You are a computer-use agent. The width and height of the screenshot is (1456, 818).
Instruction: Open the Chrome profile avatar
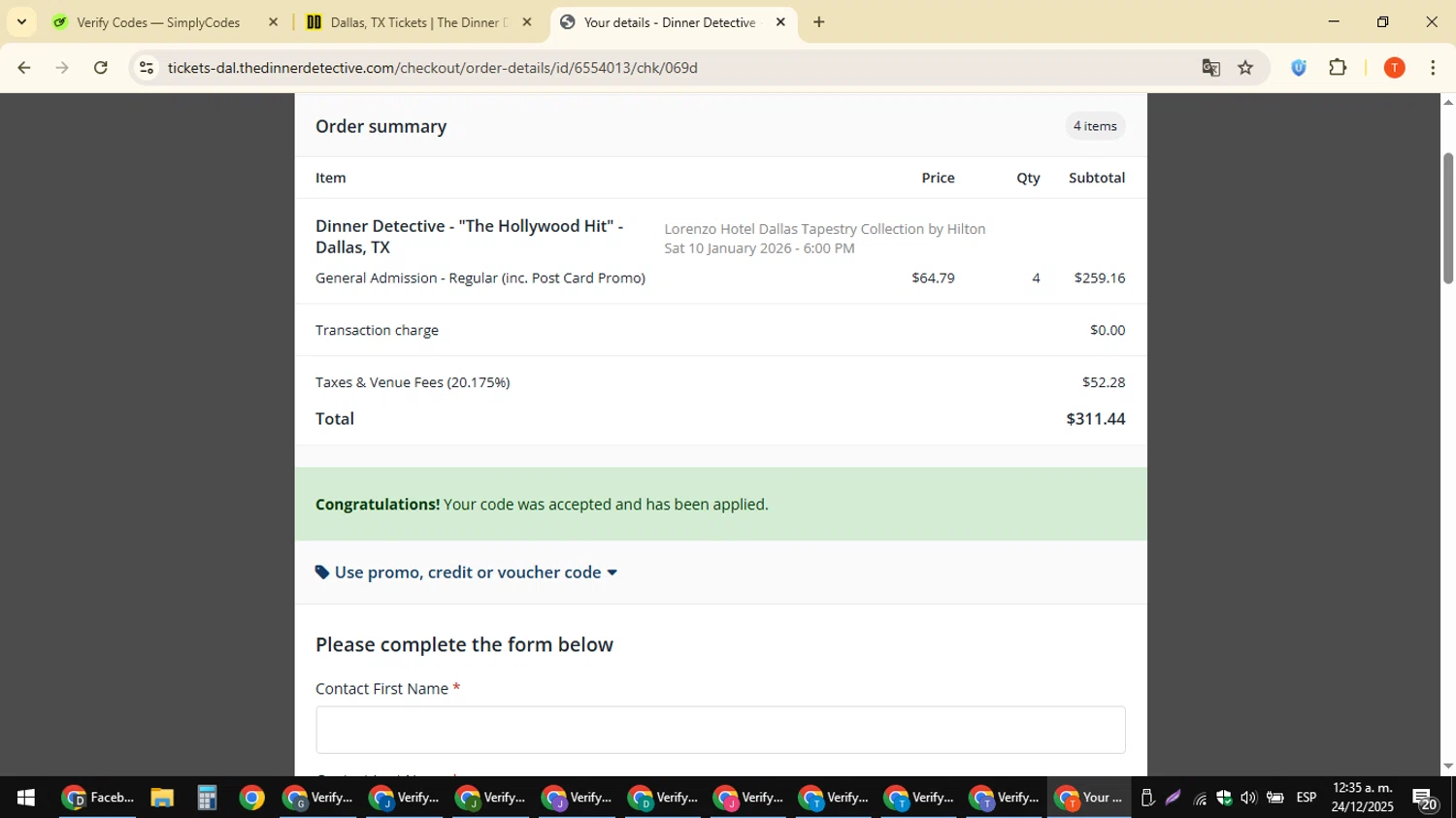pos(1394,68)
